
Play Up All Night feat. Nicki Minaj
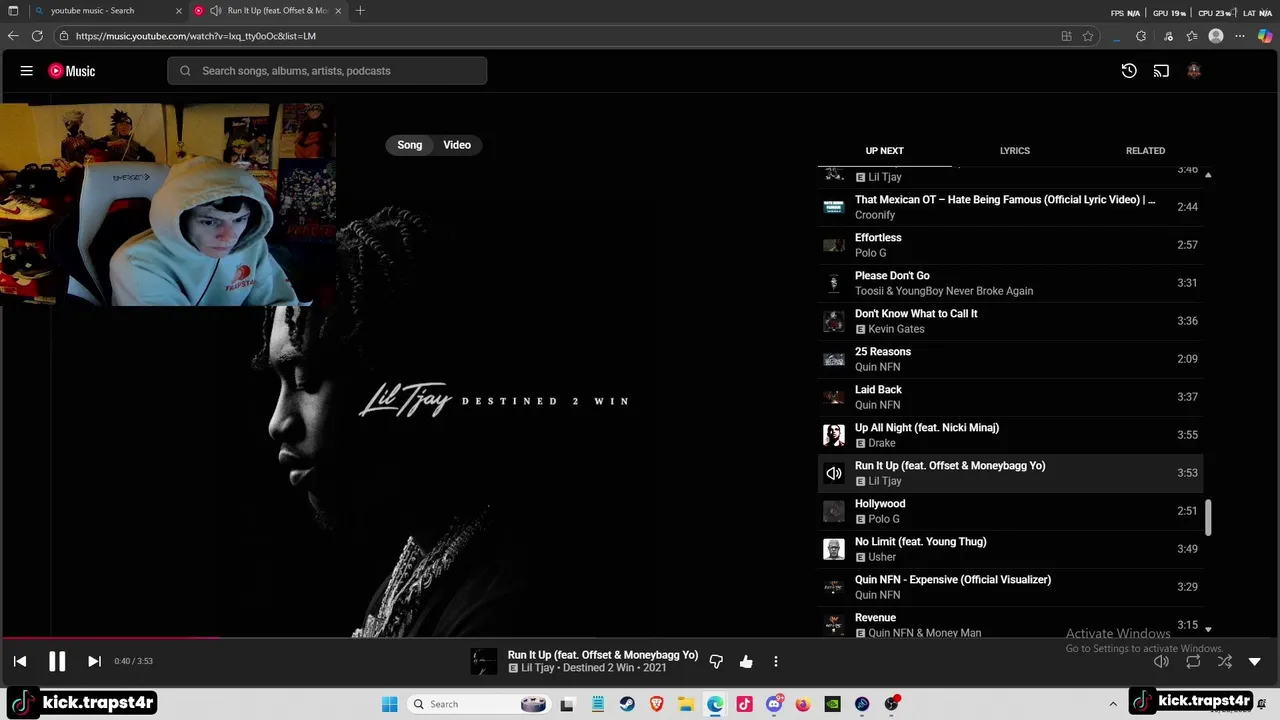[x=1010, y=435]
